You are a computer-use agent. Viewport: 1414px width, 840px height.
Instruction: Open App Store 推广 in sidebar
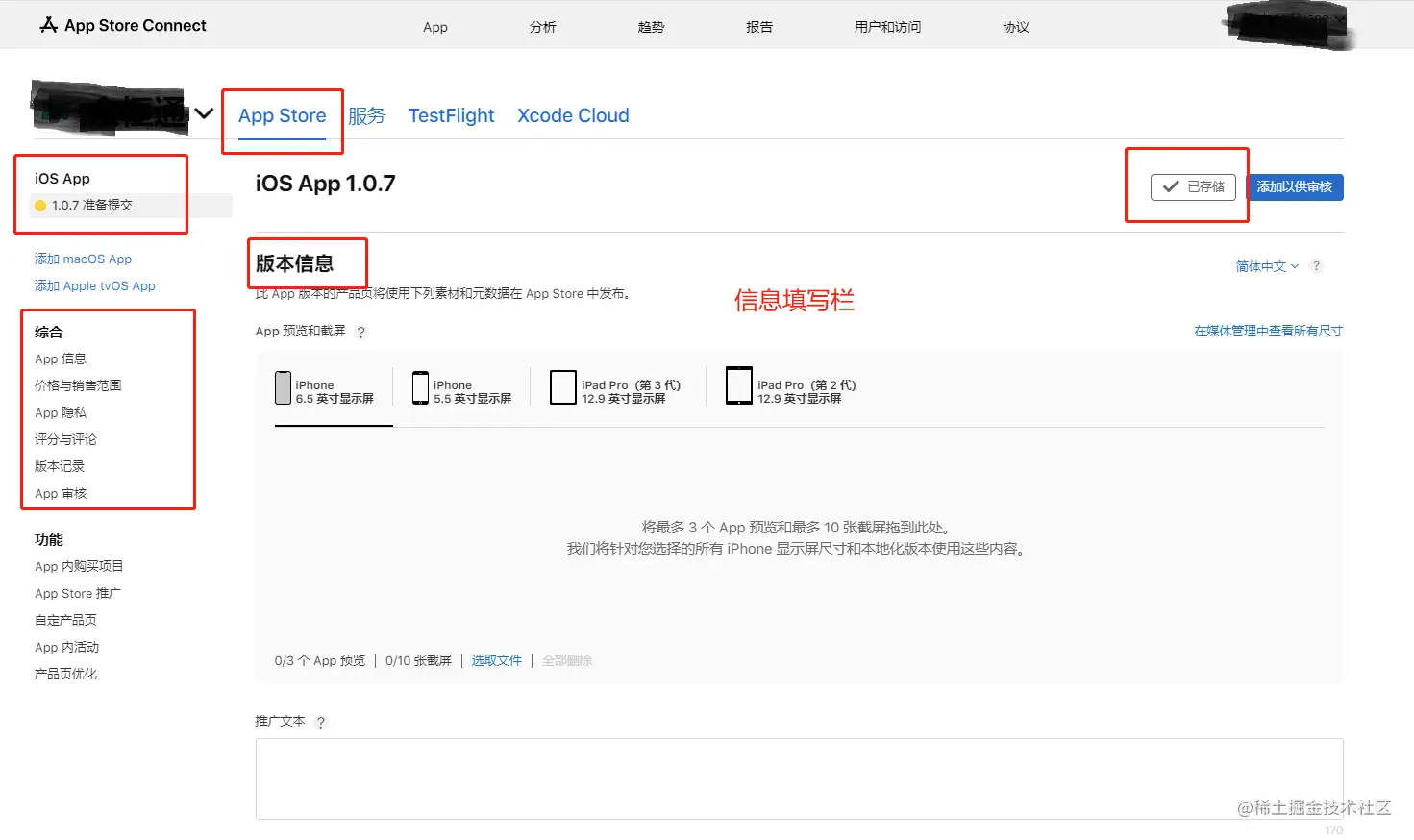(x=78, y=594)
